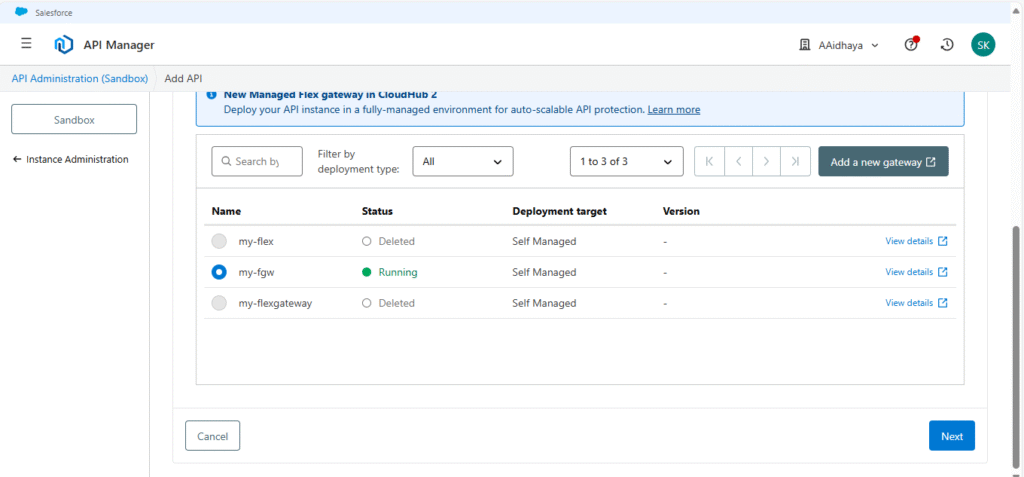This screenshot has height=477, width=1024.
Task: Click the Running status of my-fgw
Action: (390, 272)
